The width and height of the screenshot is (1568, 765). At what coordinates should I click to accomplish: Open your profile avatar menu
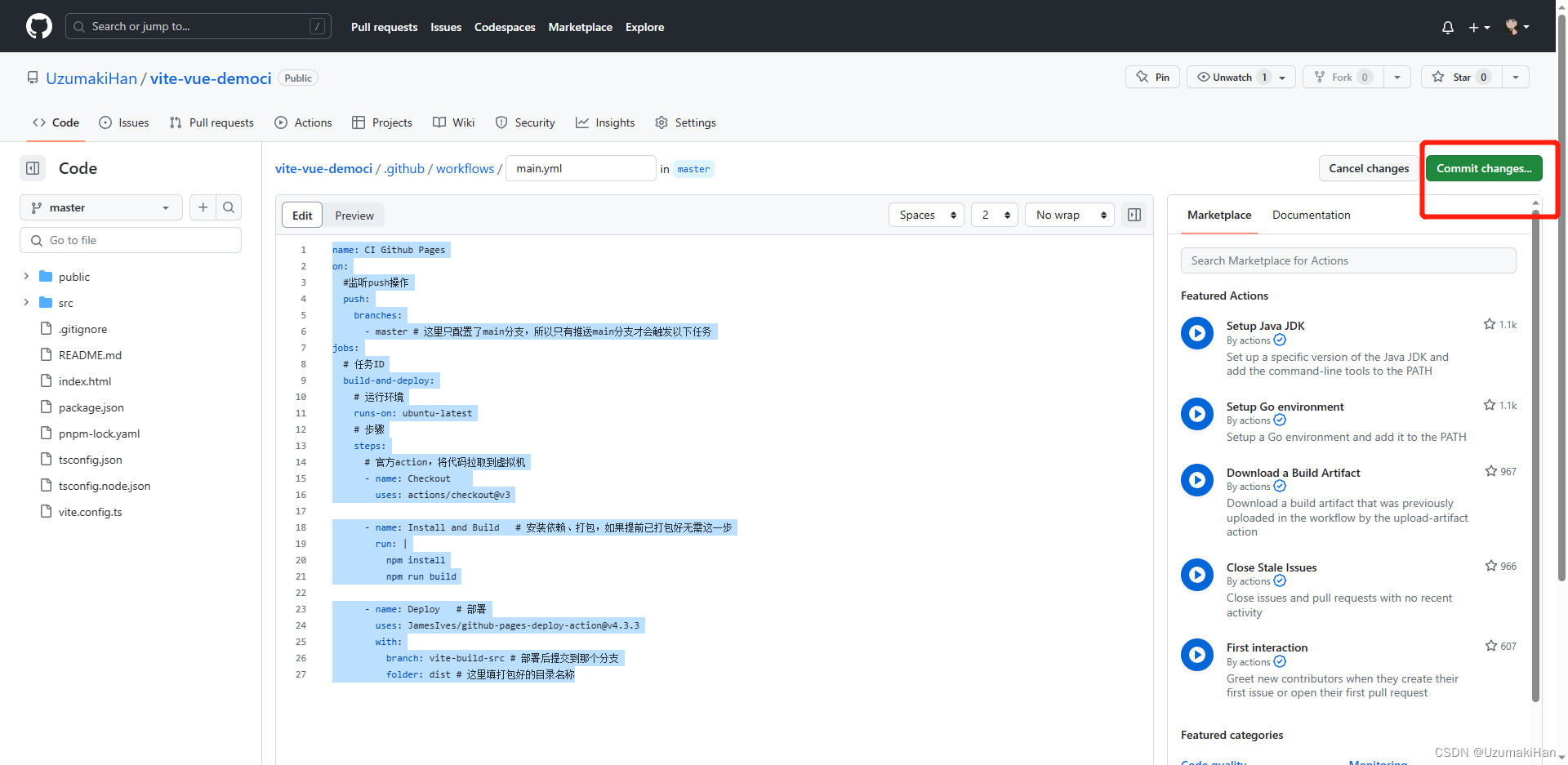point(1513,27)
